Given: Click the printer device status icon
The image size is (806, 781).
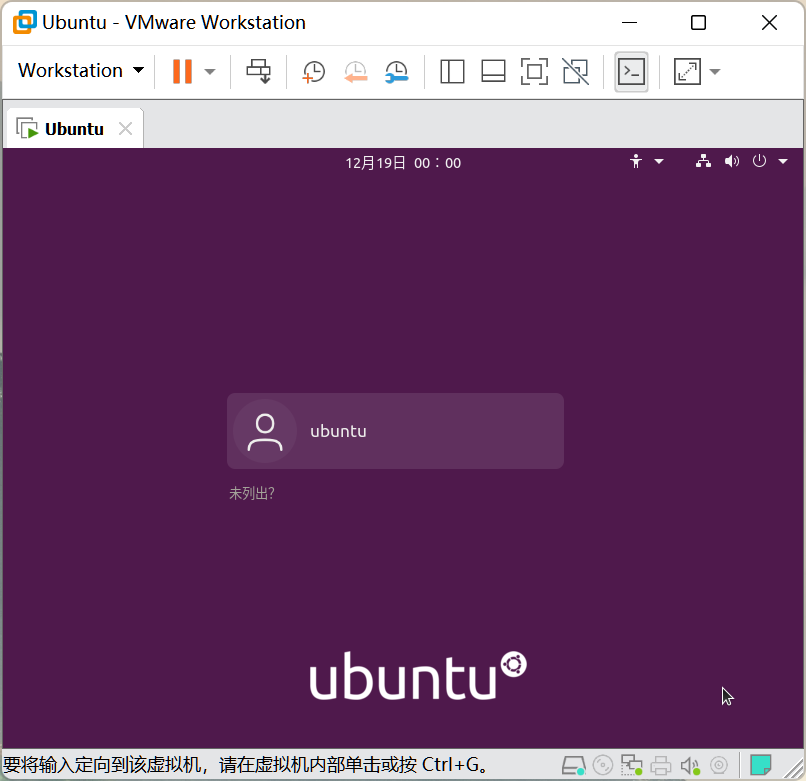Looking at the screenshot, I should coord(661,766).
